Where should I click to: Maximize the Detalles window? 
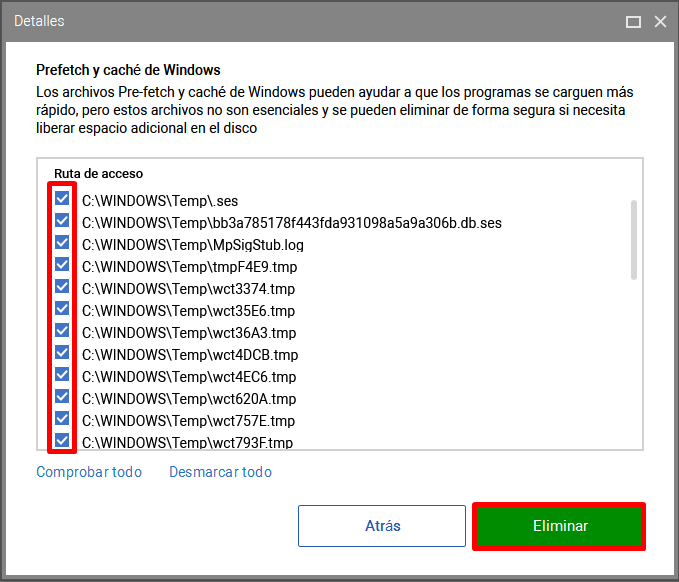point(633,21)
